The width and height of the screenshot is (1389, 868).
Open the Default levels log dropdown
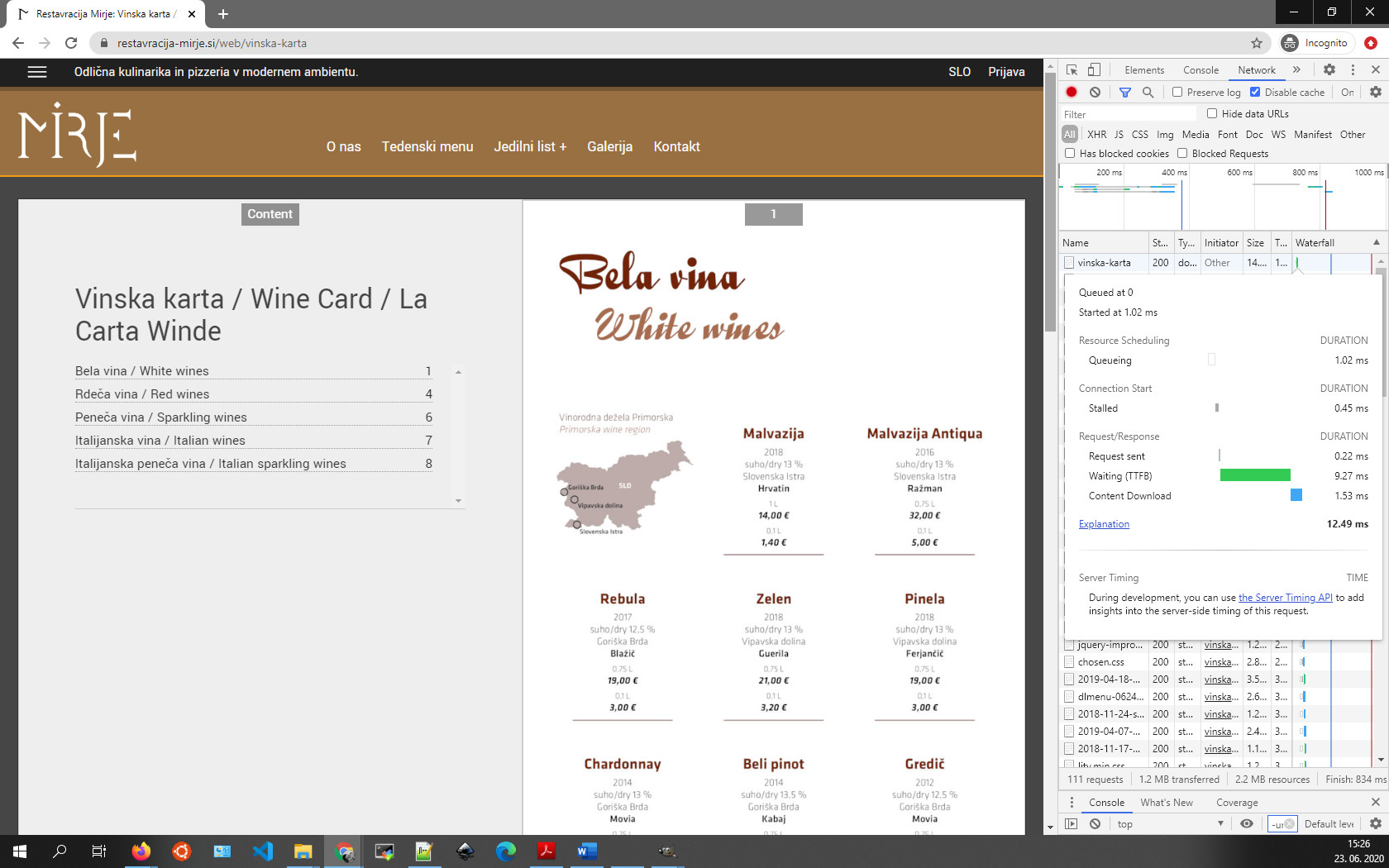(x=1329, y=824)
